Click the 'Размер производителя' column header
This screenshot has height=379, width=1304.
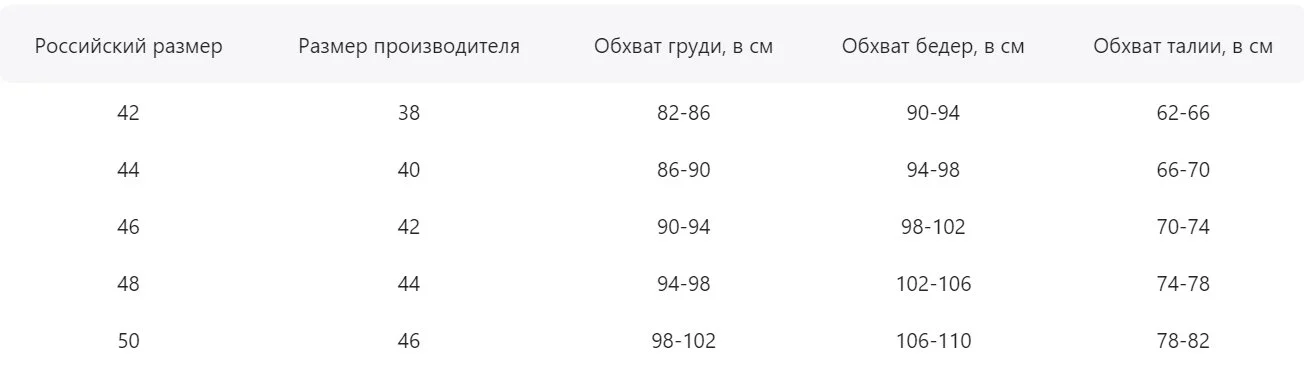point(409,47)
